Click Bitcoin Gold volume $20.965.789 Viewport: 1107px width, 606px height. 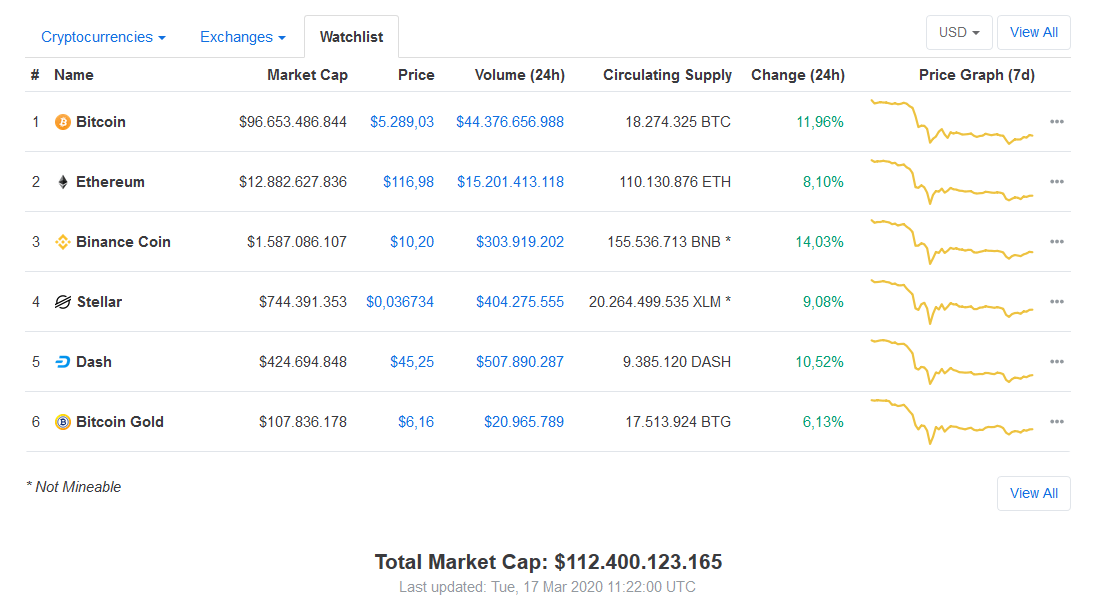coord(524,422)
